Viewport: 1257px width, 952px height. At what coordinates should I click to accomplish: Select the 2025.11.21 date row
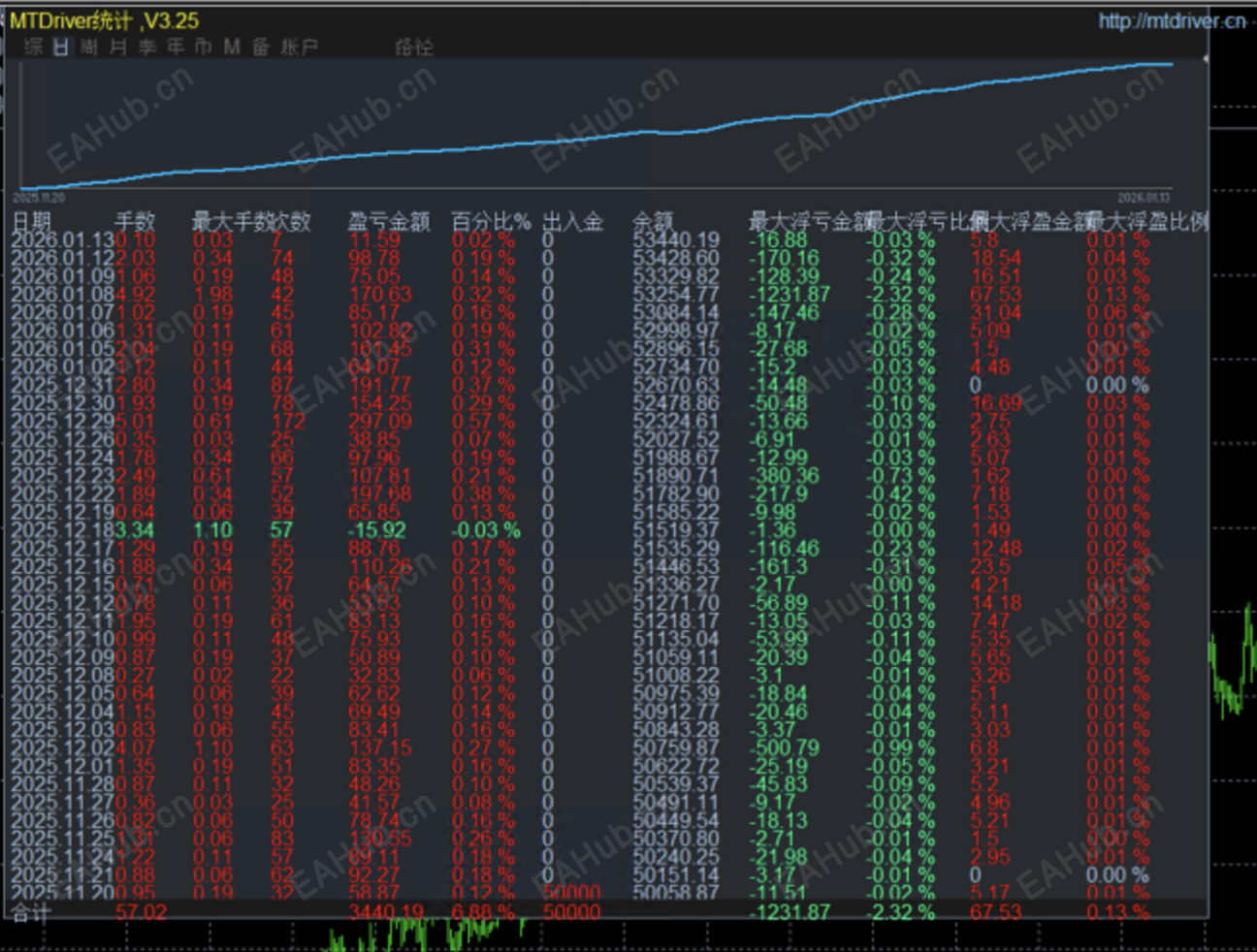pyautogui.click(x=609, y=874)
